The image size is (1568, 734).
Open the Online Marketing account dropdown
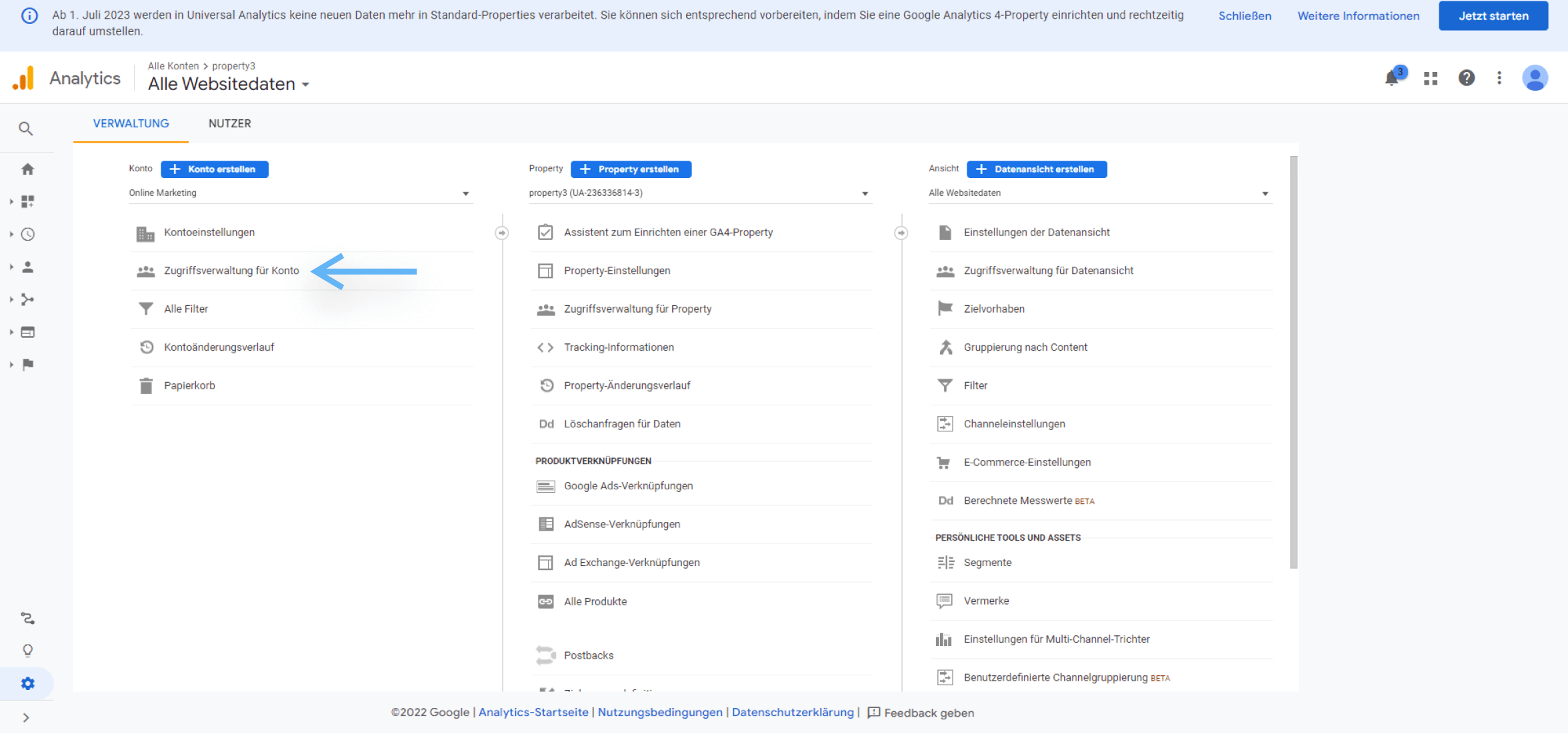click(300, 193)
